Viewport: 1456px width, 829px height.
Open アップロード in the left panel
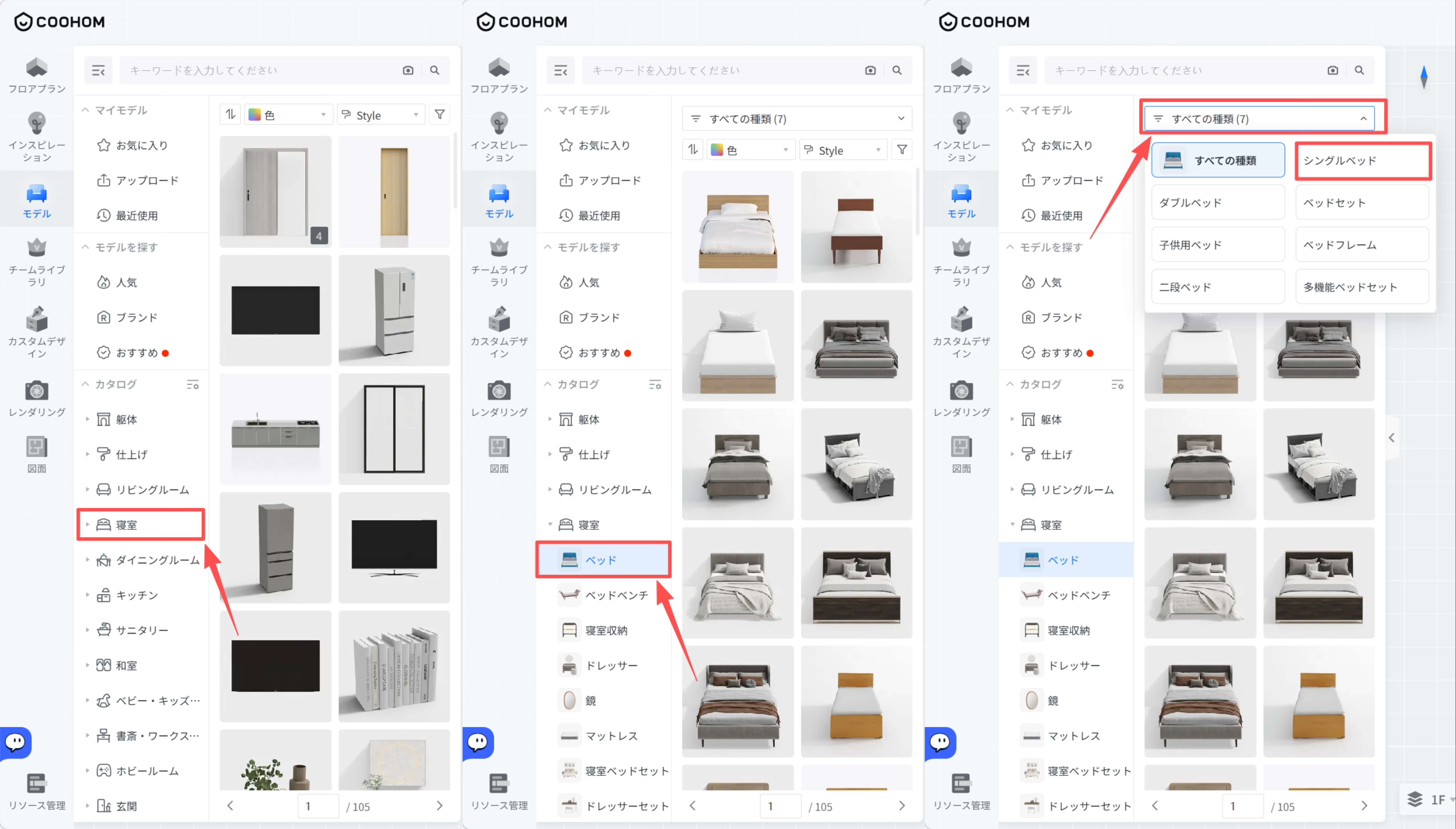pyautogui.click(x=141, y=180)
